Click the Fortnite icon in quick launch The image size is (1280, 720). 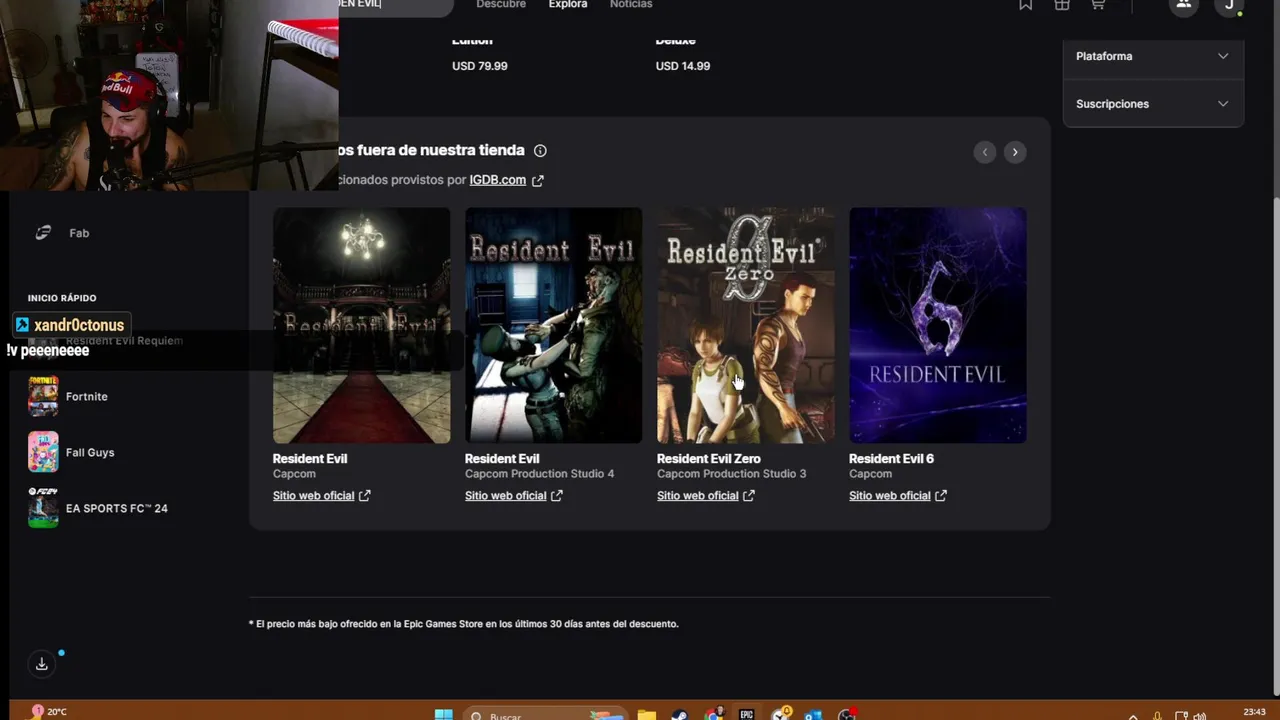(43, 396)
